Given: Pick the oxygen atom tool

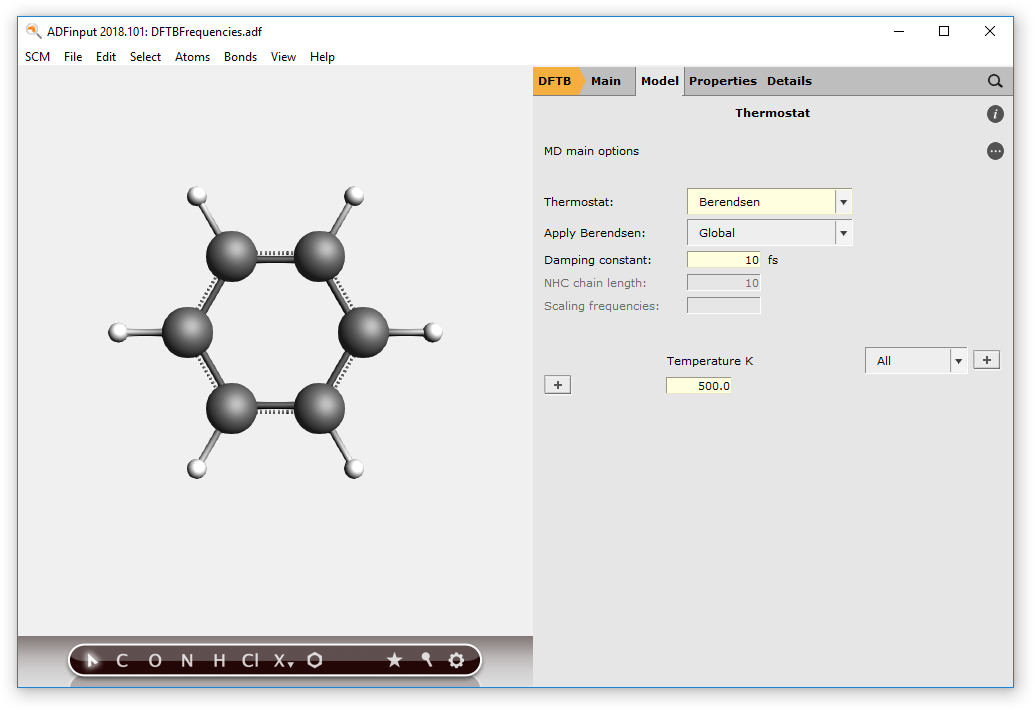Looking at the screenshot, I should pos(155,661).
